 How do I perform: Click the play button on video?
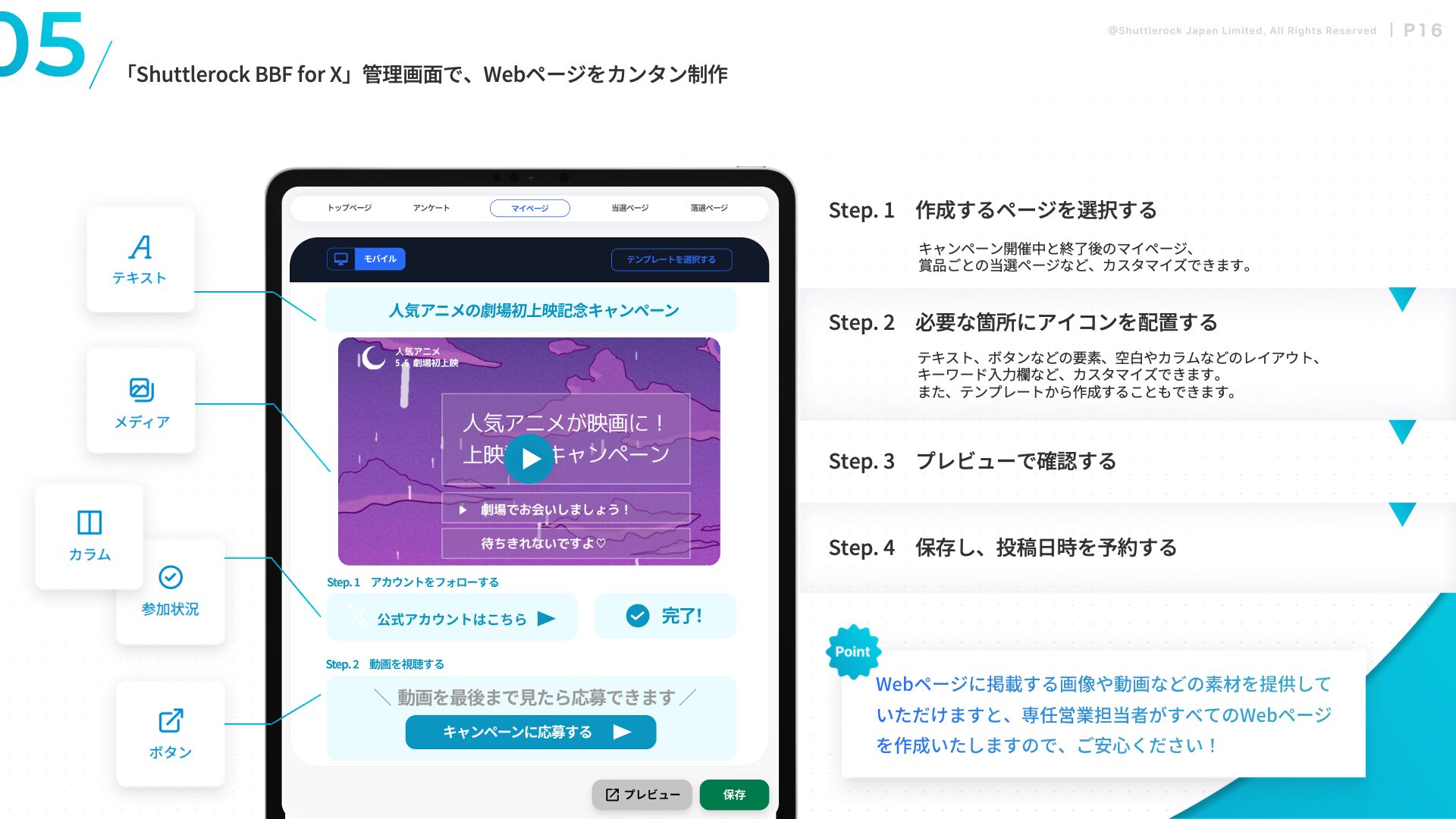(529, 459)
